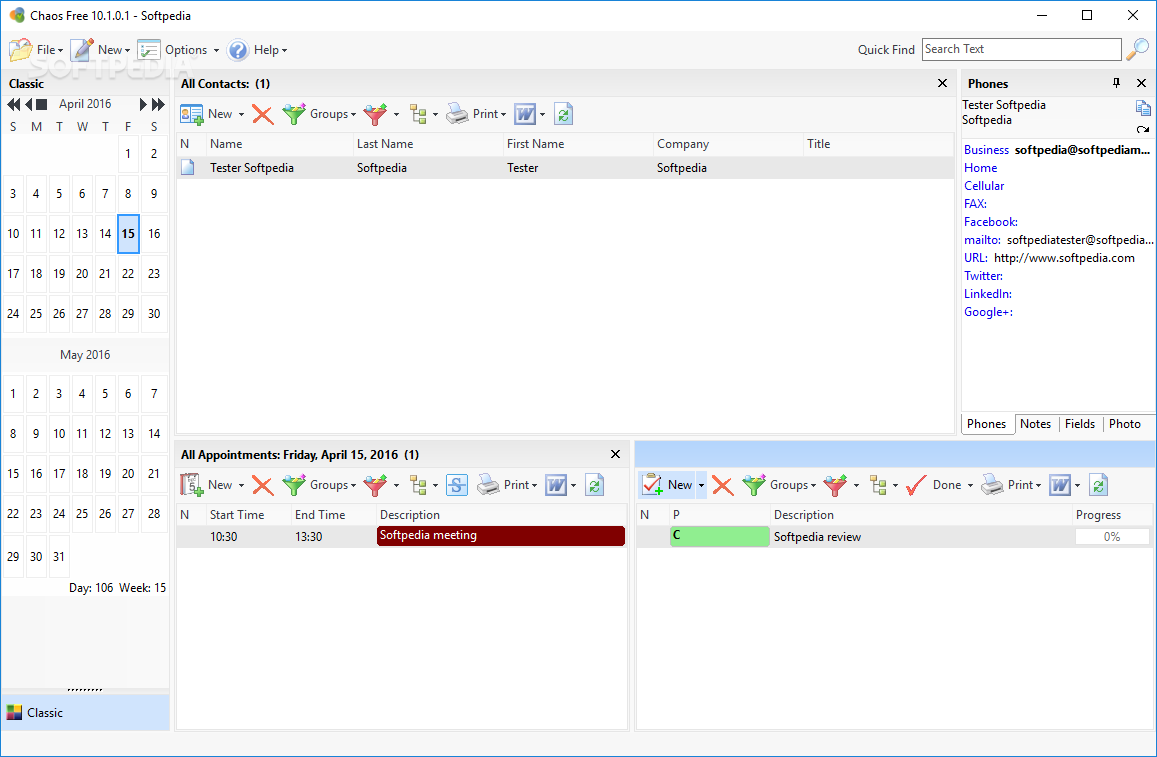This screenshot has width=1157, height=757.
Task: Switch to the Notes tab
Action: click(1035, 424)
